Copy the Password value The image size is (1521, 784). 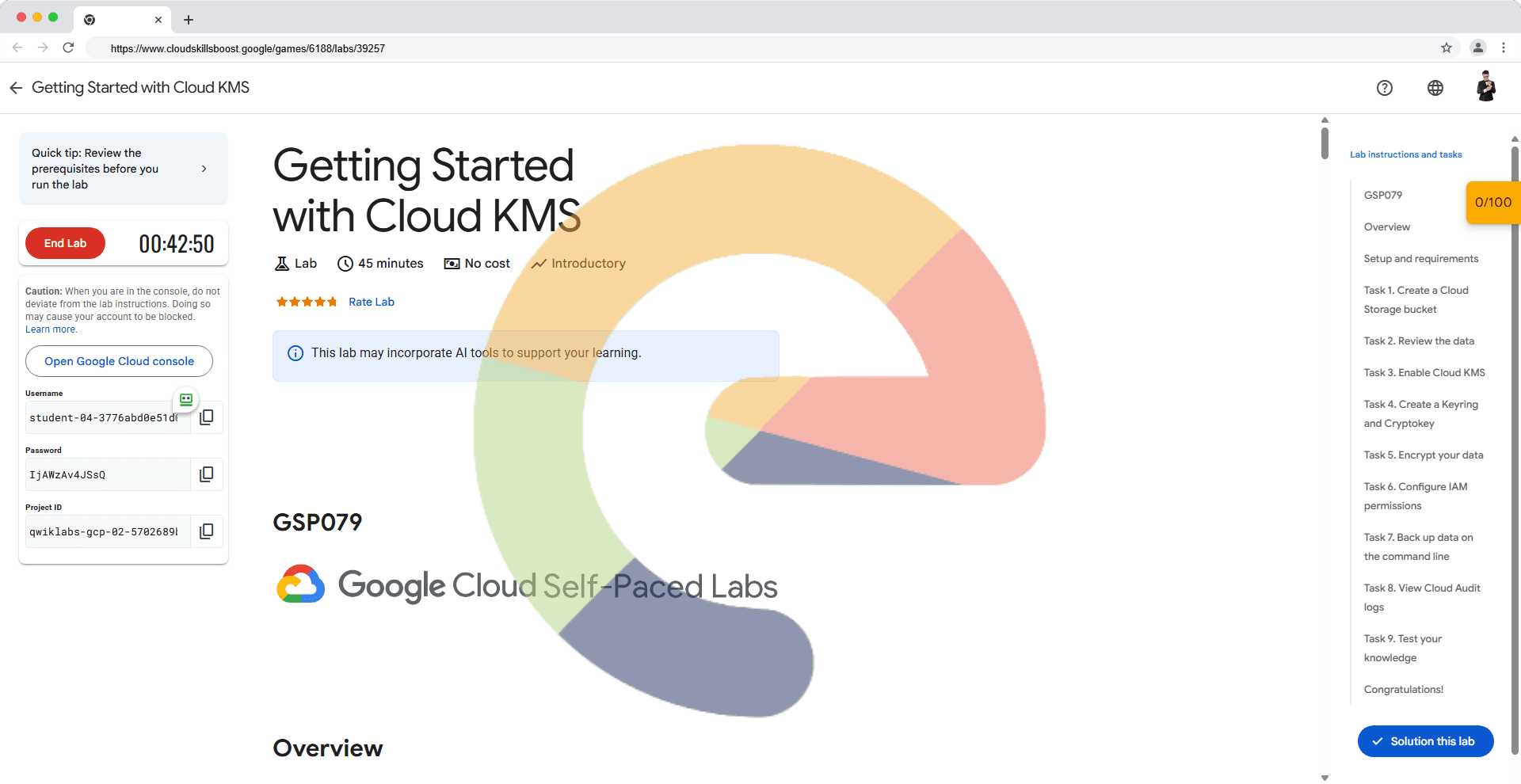(207, 474)
